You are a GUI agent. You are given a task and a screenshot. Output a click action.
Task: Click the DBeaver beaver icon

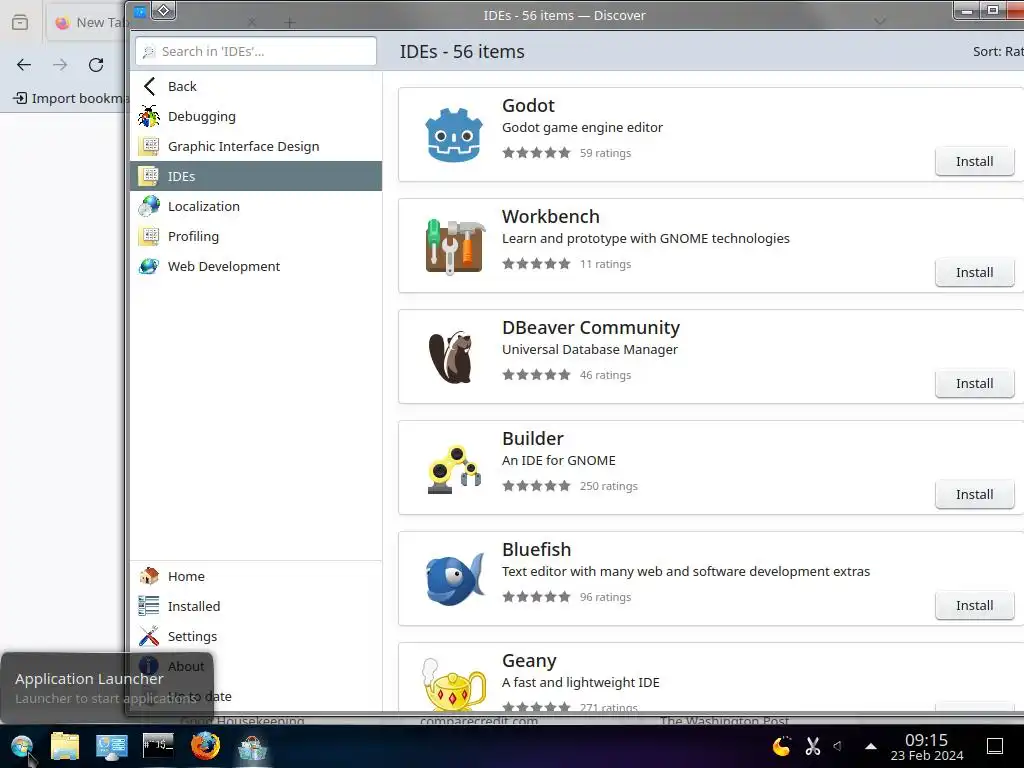[451, 357]
